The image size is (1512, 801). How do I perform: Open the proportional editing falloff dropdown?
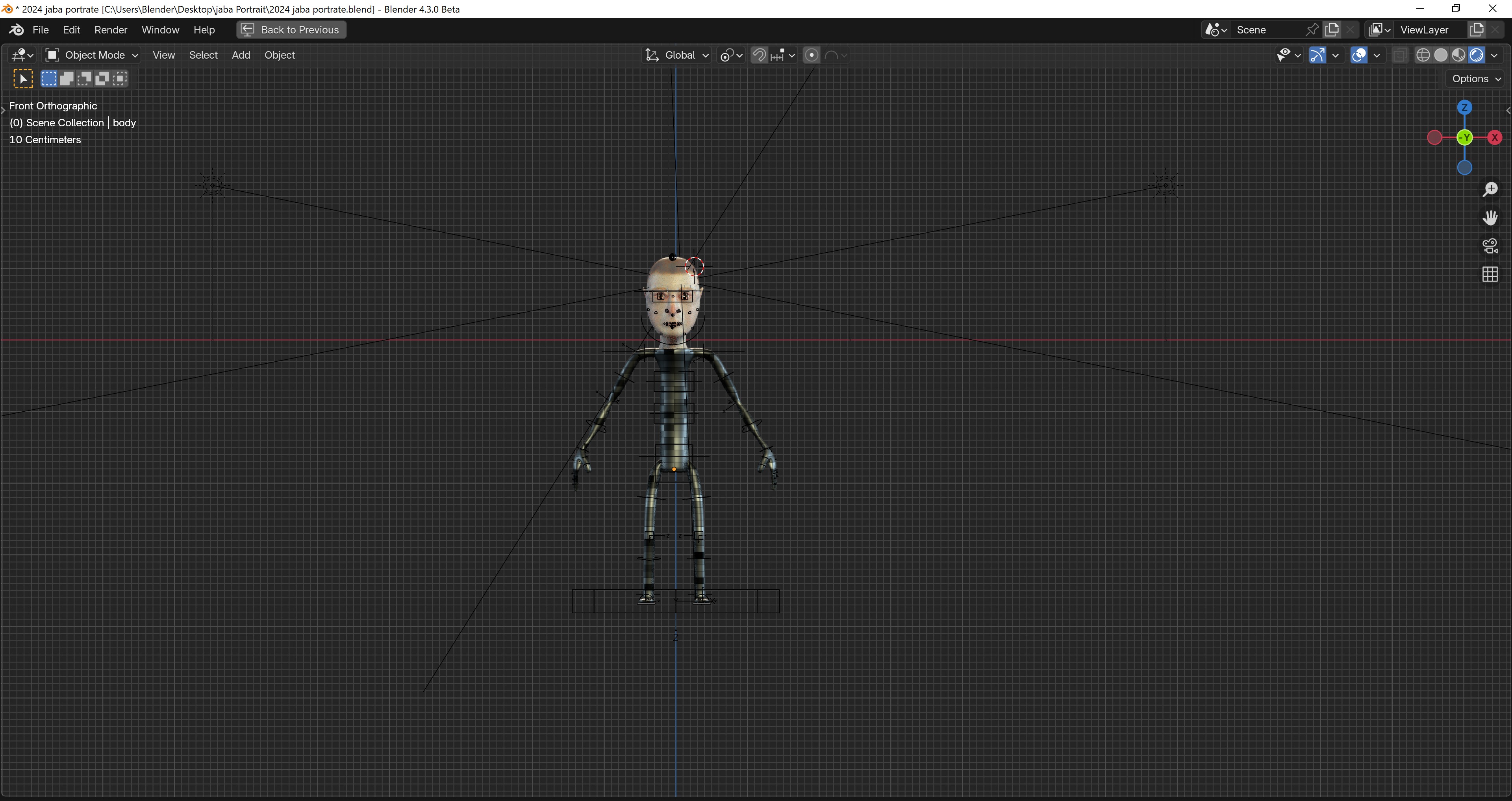click(x=836, y=55)
